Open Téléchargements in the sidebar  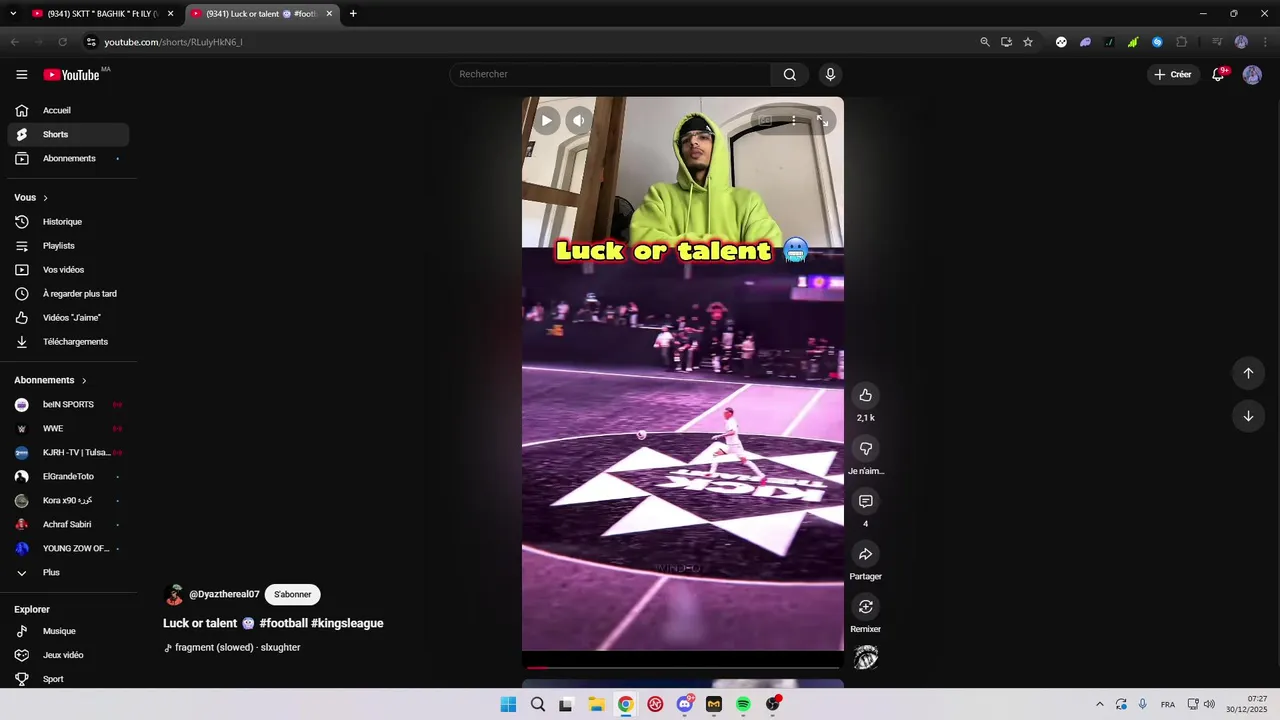(x=68, y=342)
